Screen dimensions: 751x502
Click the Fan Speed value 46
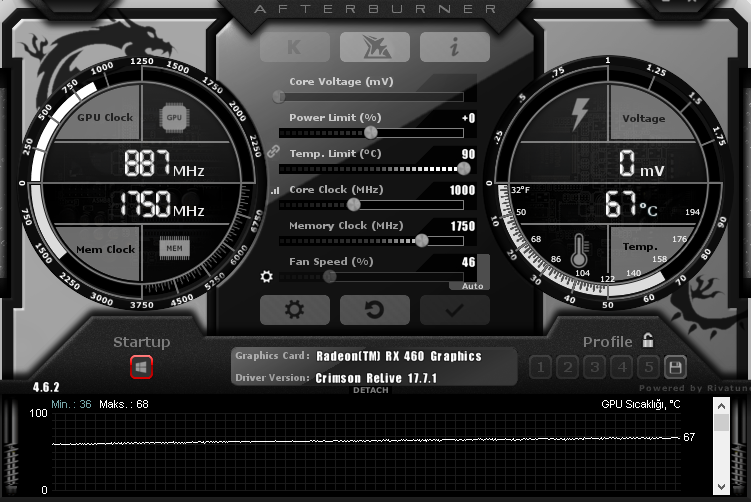click(x=468, y=262)
